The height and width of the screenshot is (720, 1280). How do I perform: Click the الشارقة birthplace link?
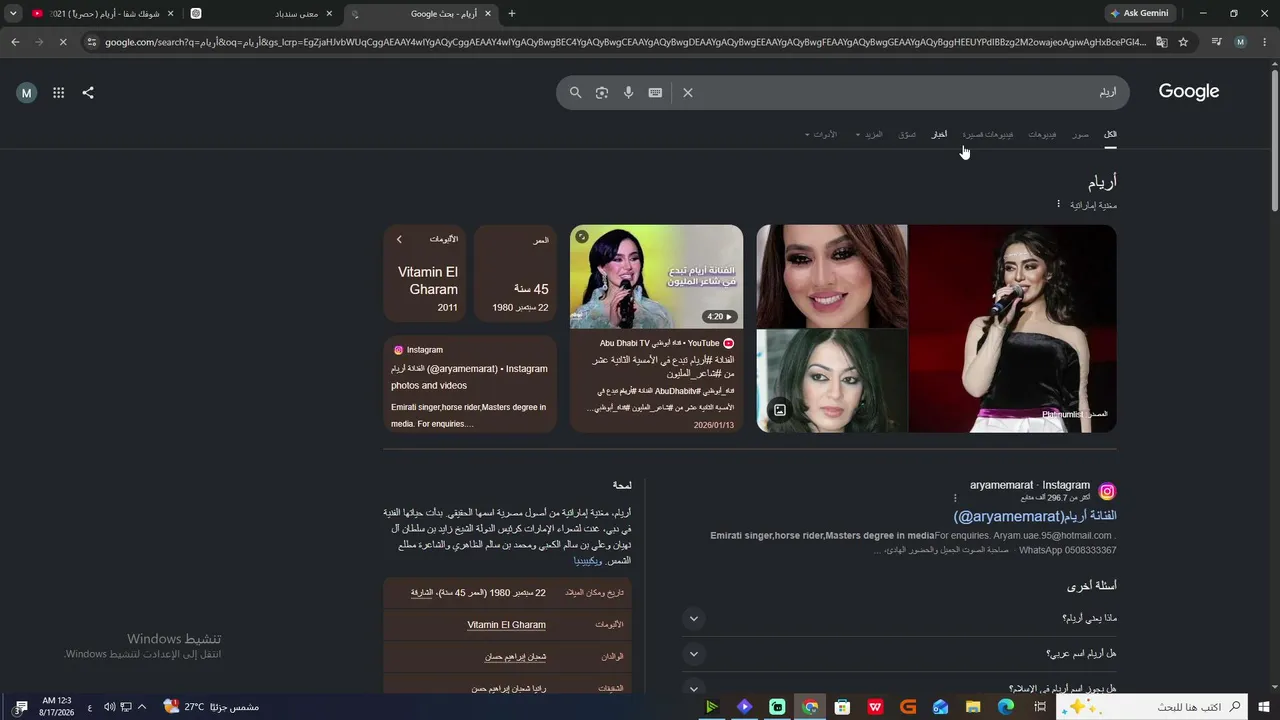click(x=421, y=593)
